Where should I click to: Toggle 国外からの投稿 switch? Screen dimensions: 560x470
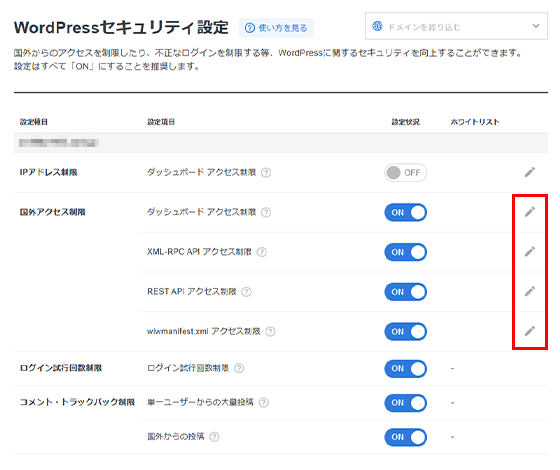point(405,437)
